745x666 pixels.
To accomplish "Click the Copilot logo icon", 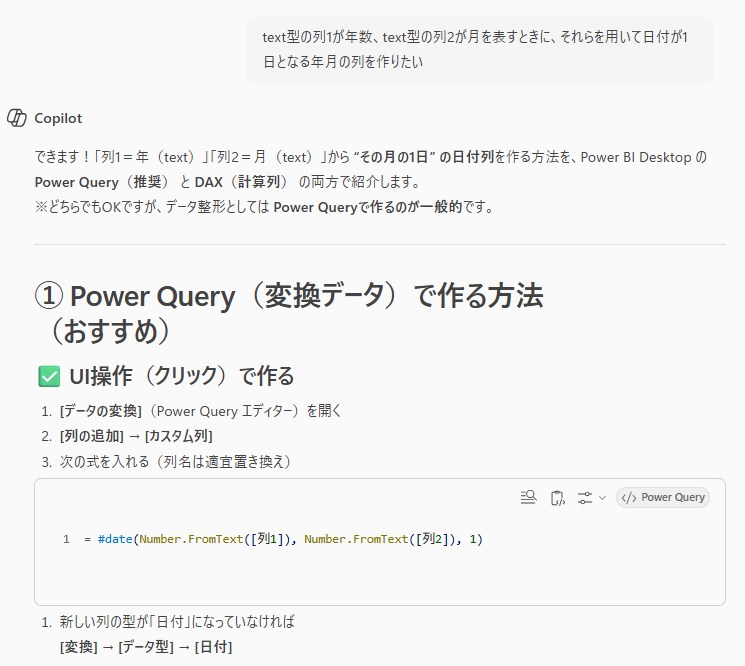I will pos(17,118).
